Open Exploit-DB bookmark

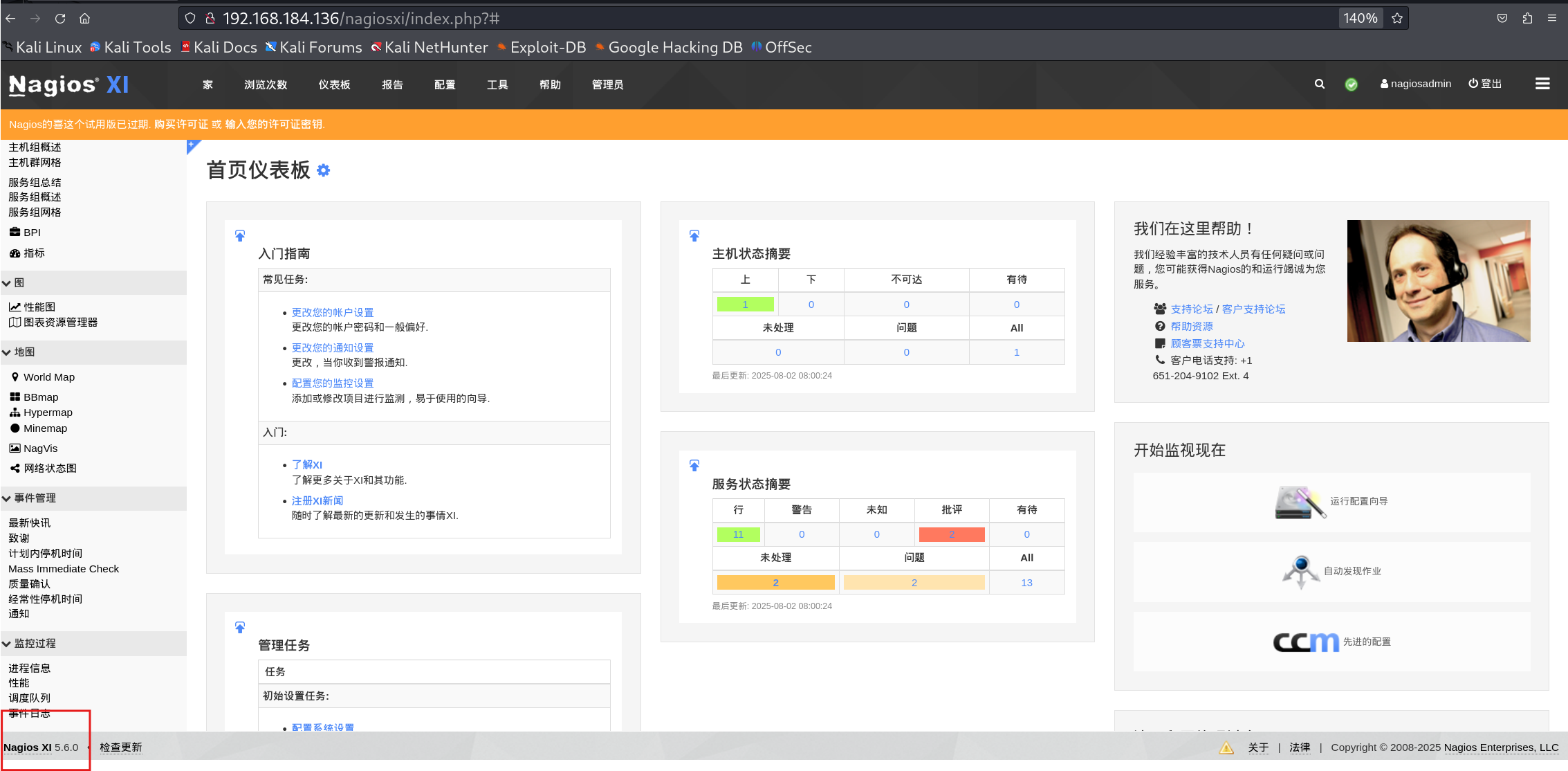pyautogui.click(x=541, y=47)
